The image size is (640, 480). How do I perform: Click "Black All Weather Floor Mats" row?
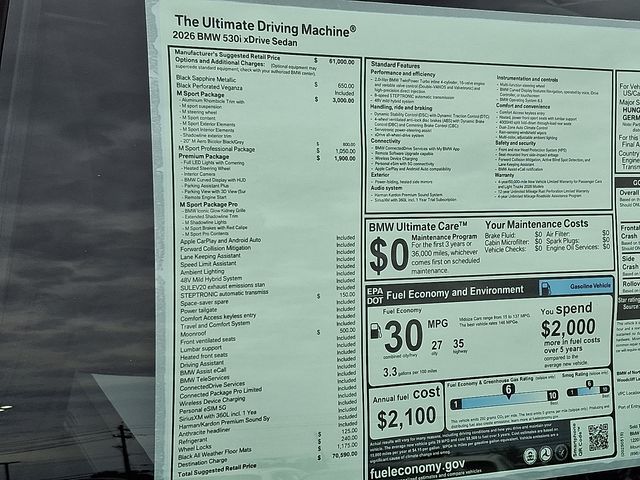pos(215,453)
